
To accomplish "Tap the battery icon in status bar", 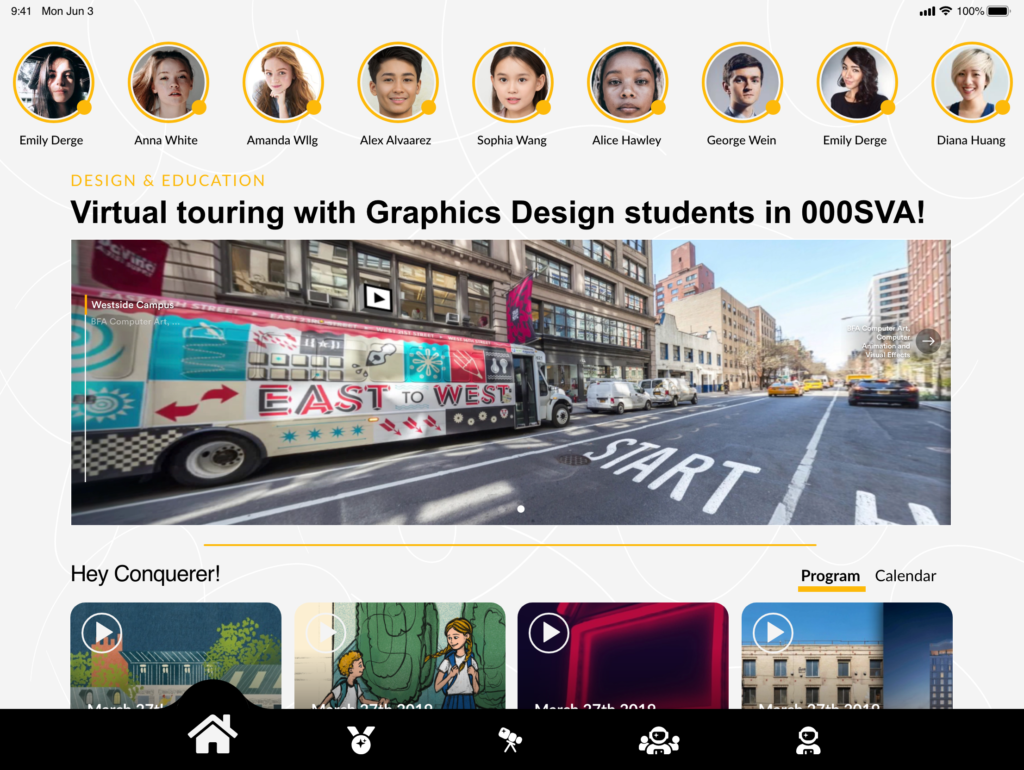I will coord(999,11).
